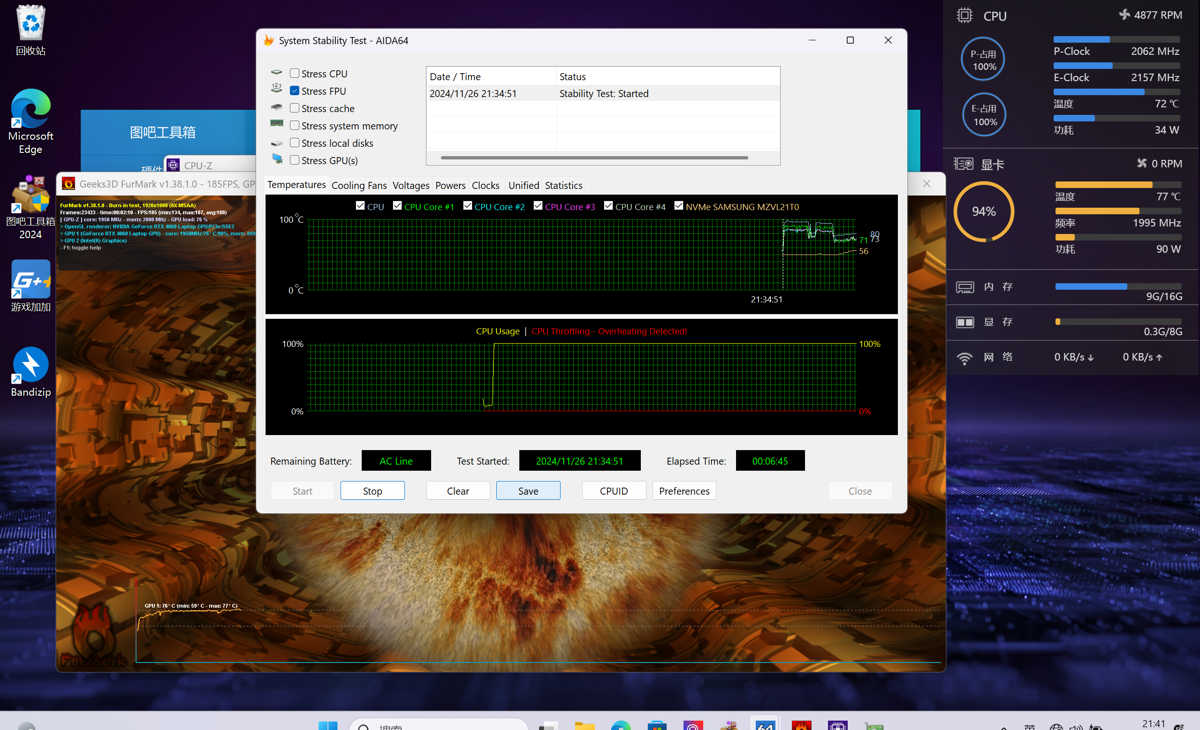Switch to the Cooling Fans tab

[x=359, y=186]
